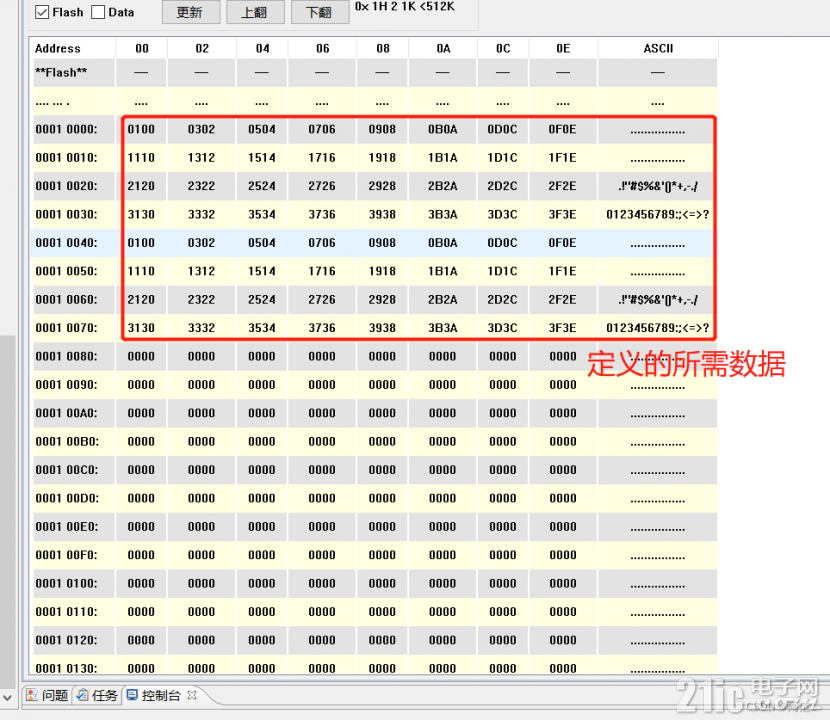Select address row 0001 0010:
Image resolution: width=830 pixels, height=720 pixels.
[66, 158]
